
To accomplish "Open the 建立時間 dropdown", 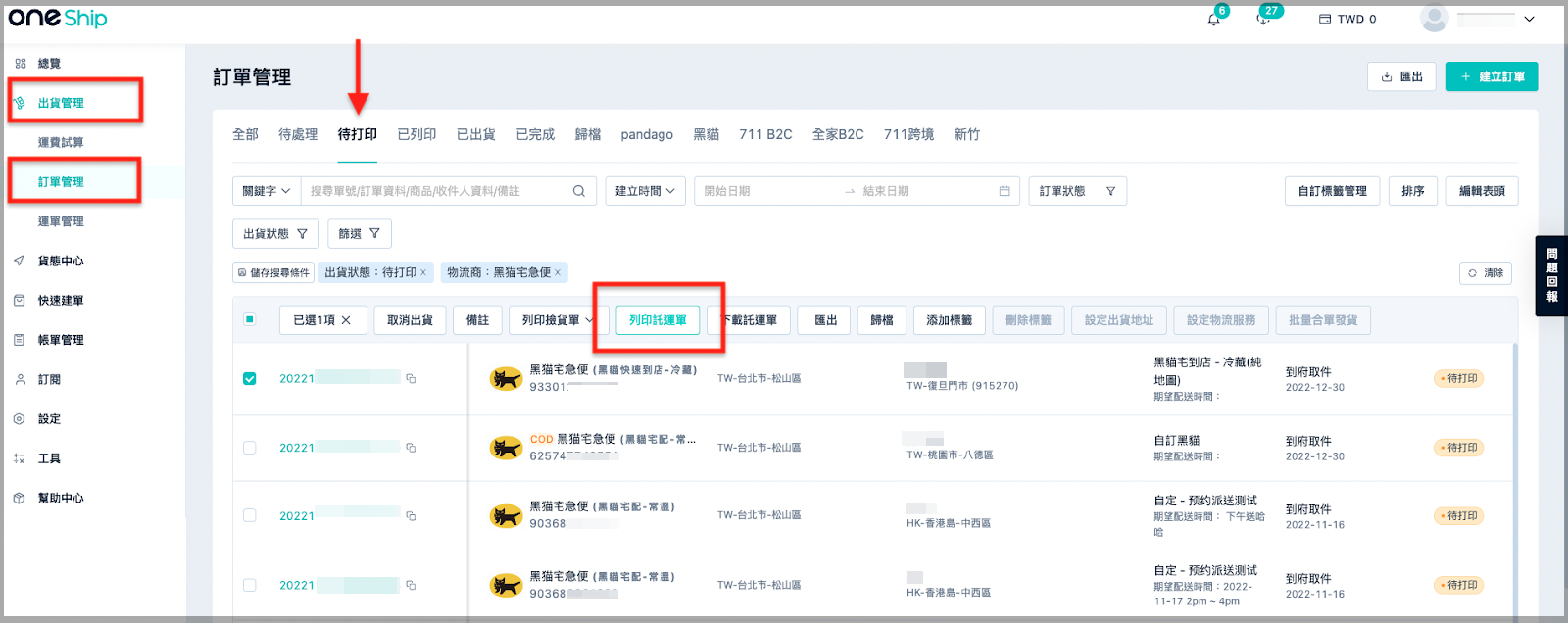I will (645, 191).
